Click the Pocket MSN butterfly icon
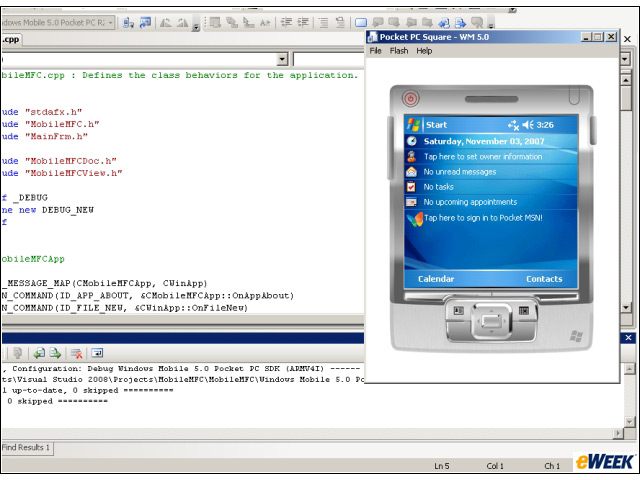Viewport: 640px width, 480px height. point(413,218)
